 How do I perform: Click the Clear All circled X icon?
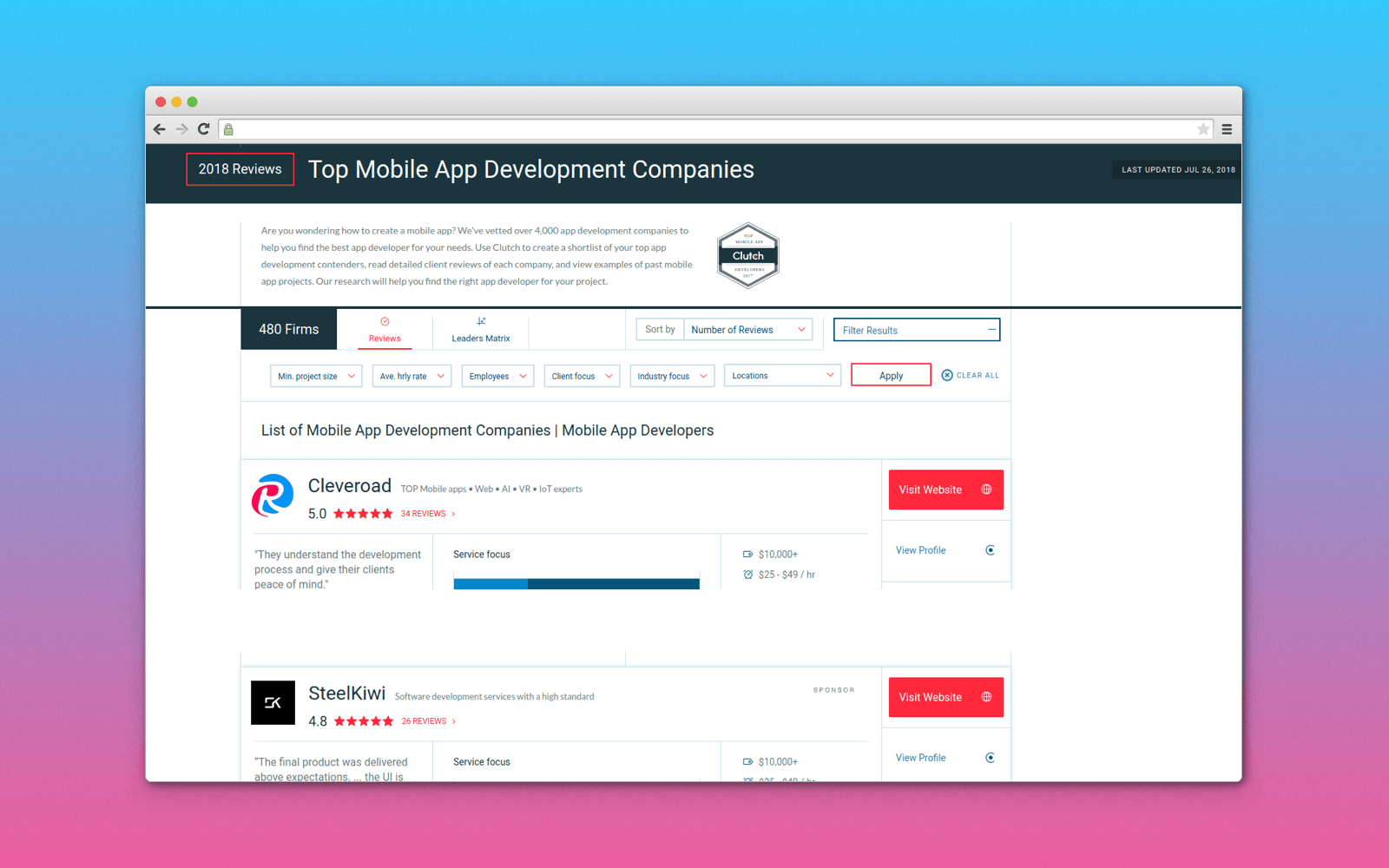(x=947, y=375)
